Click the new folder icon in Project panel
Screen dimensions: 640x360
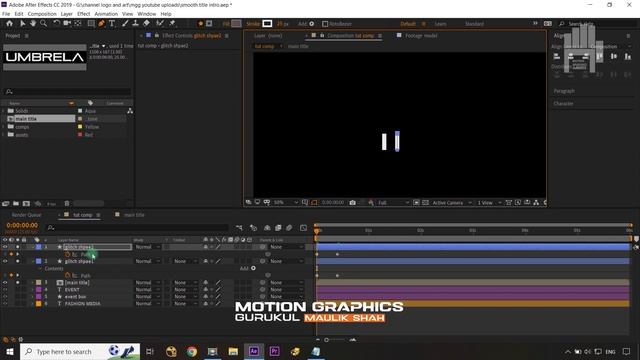click(16, 203)
